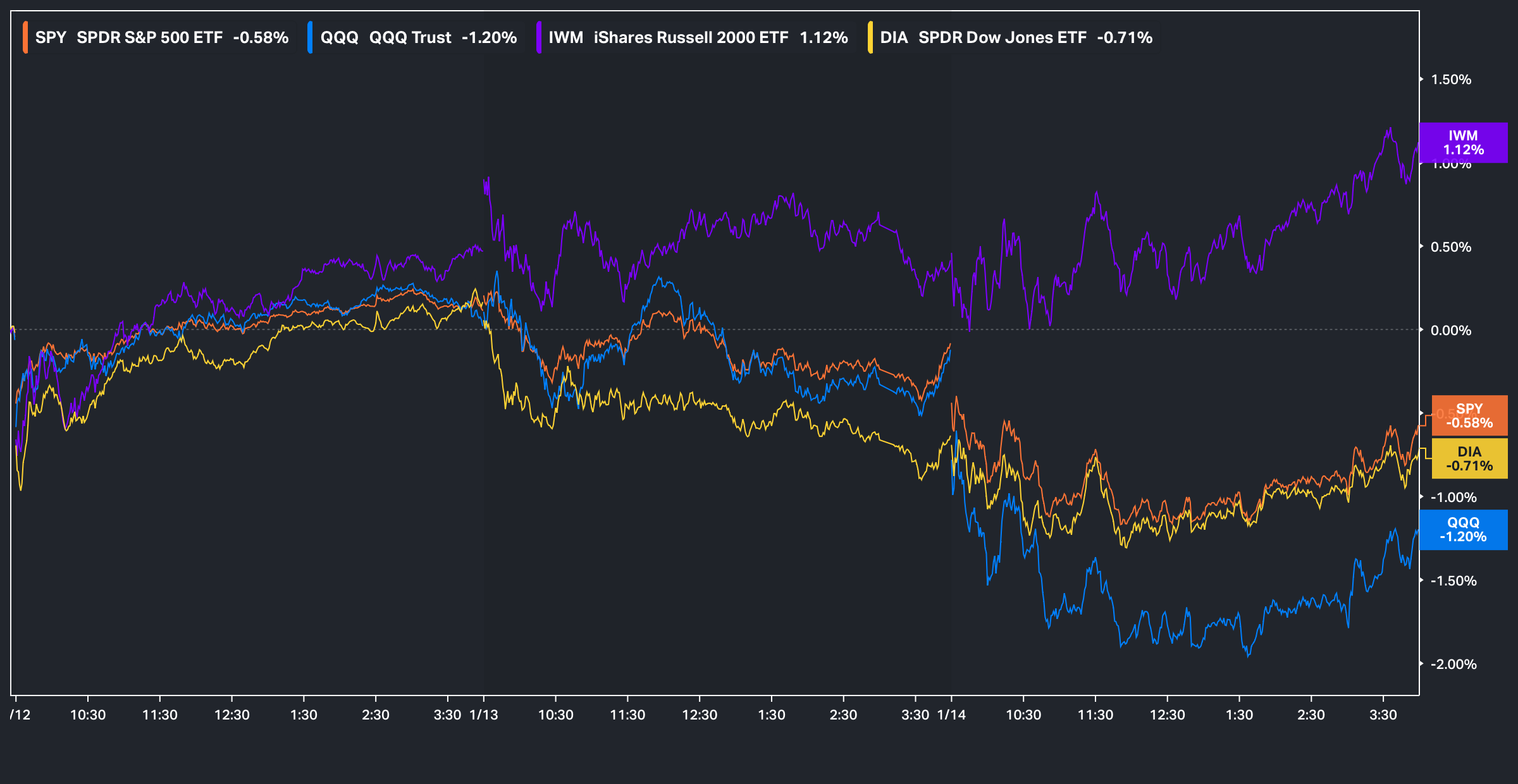The image size is (1518, 784).
Task: Select the orange SPY -0.58% axis tag
Action: coord(1469,416)
